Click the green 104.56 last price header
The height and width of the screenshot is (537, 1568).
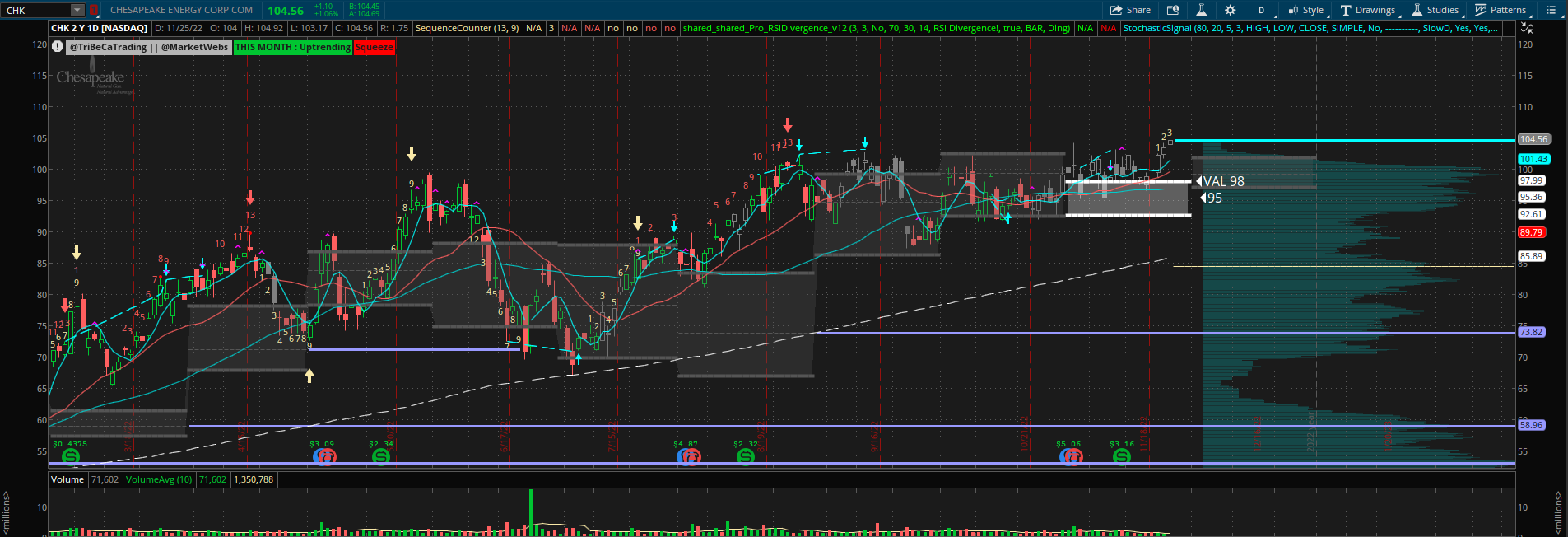(x=286, y=11)
